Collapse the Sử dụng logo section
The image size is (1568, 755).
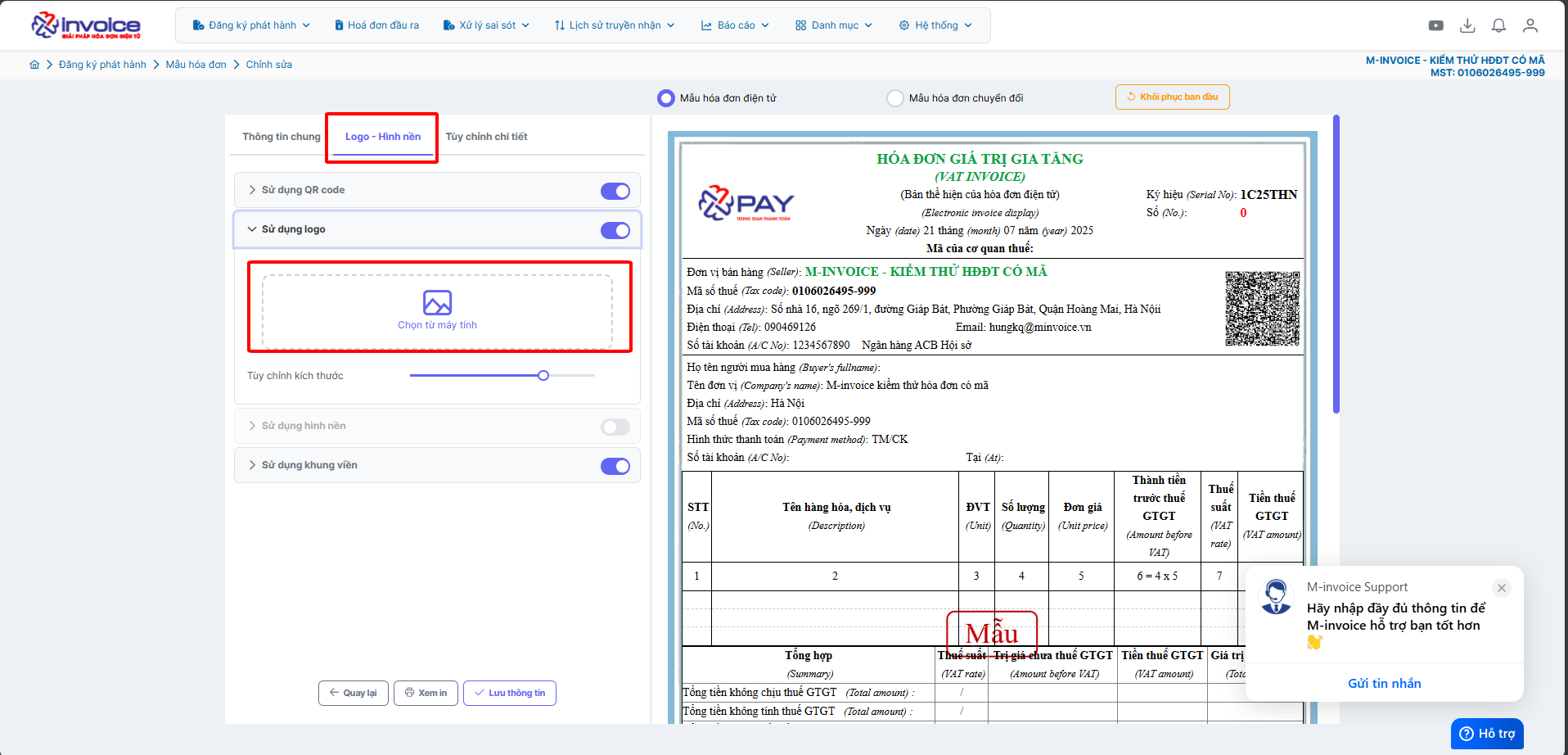pos(252,229)
